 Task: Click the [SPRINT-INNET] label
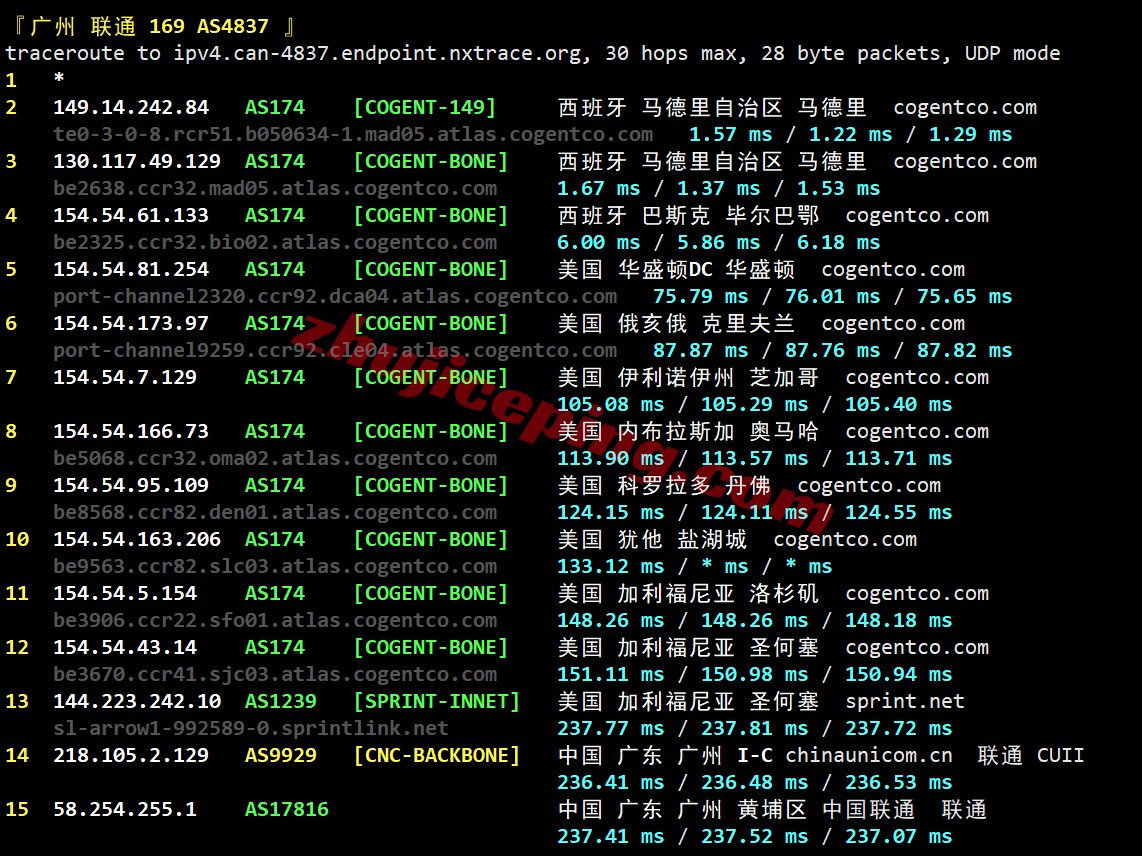pyautogui.click(x=437, y=701)
